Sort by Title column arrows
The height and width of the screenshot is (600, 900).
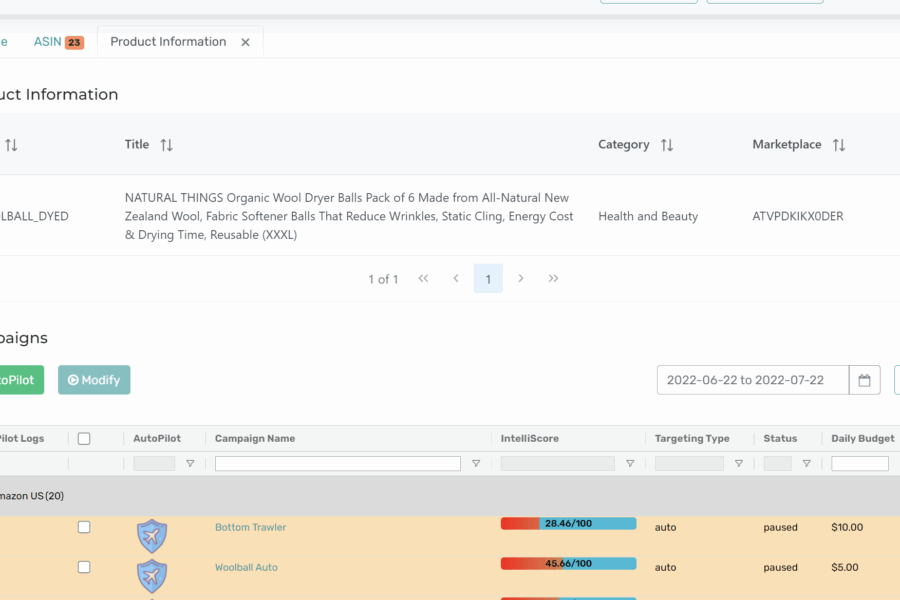166,145
